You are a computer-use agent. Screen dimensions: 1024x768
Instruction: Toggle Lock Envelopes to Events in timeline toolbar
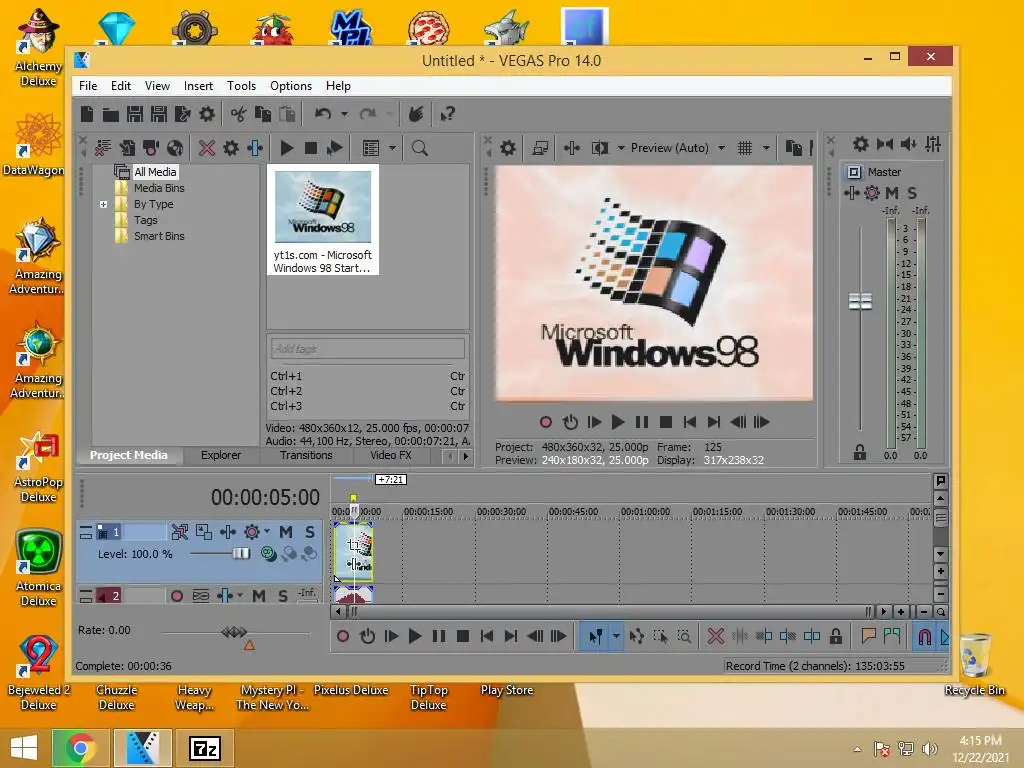[x=835, y=636]
